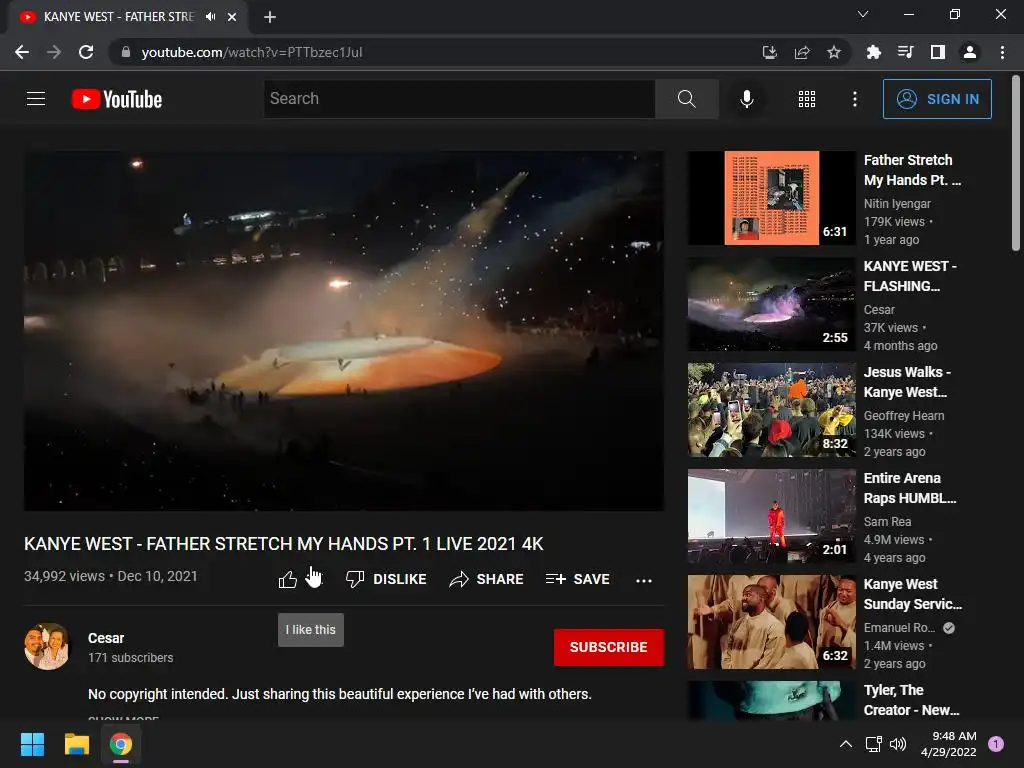
Task: Open Jesus Walks - Kanye West thumbnail
Action: coord(771,409)
